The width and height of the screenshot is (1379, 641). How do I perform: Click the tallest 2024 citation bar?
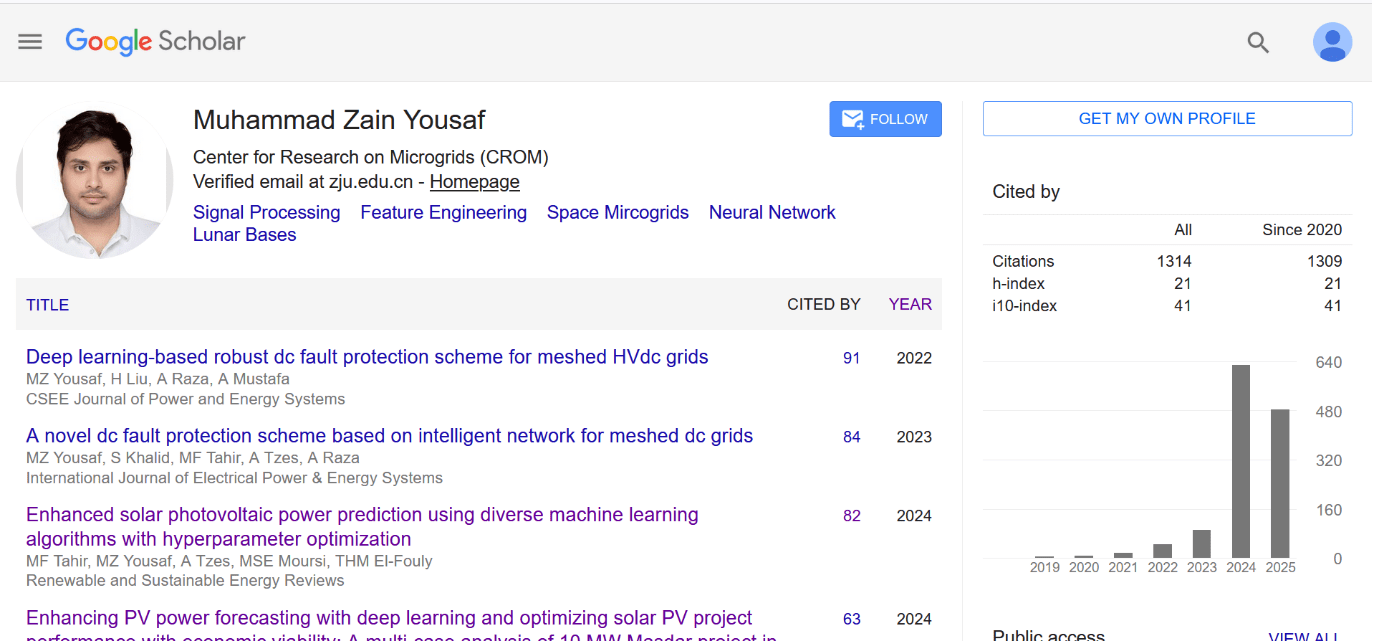point(1242,460)
